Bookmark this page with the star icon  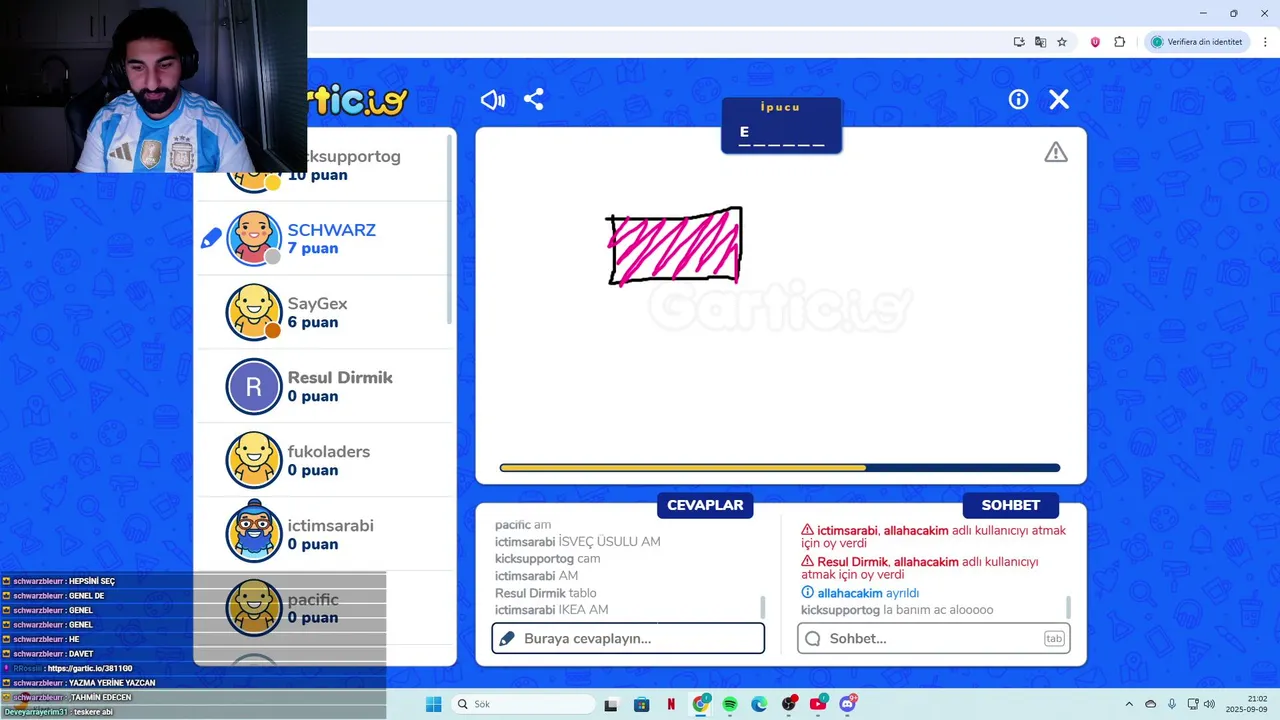tap(1062, 42)
